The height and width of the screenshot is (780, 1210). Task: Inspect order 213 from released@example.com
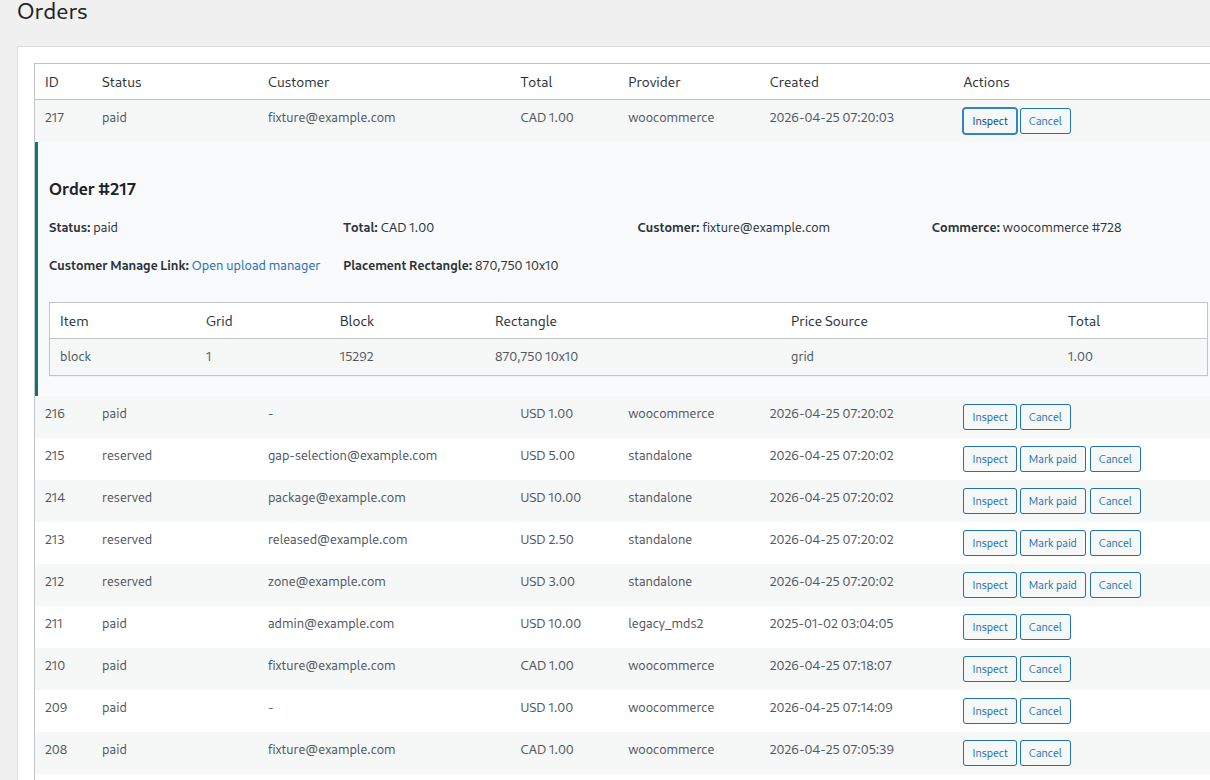[x=989, y=543]
